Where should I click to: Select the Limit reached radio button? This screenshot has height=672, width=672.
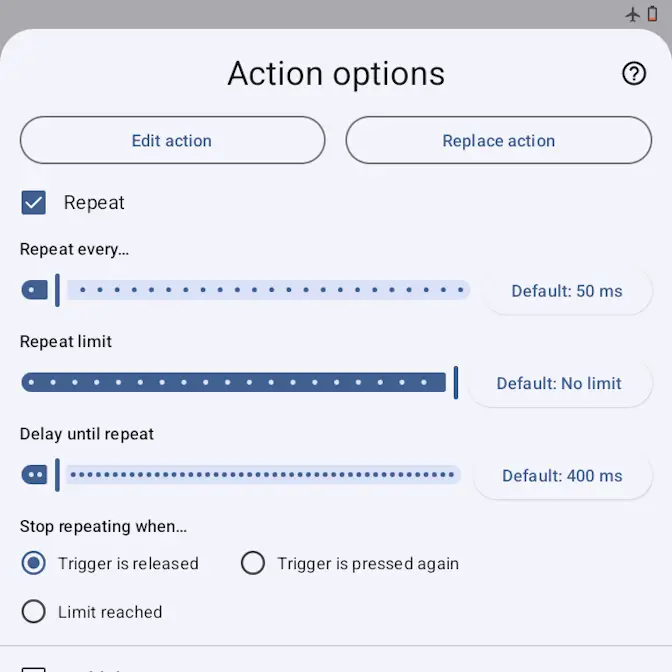(x=34, y=611)
